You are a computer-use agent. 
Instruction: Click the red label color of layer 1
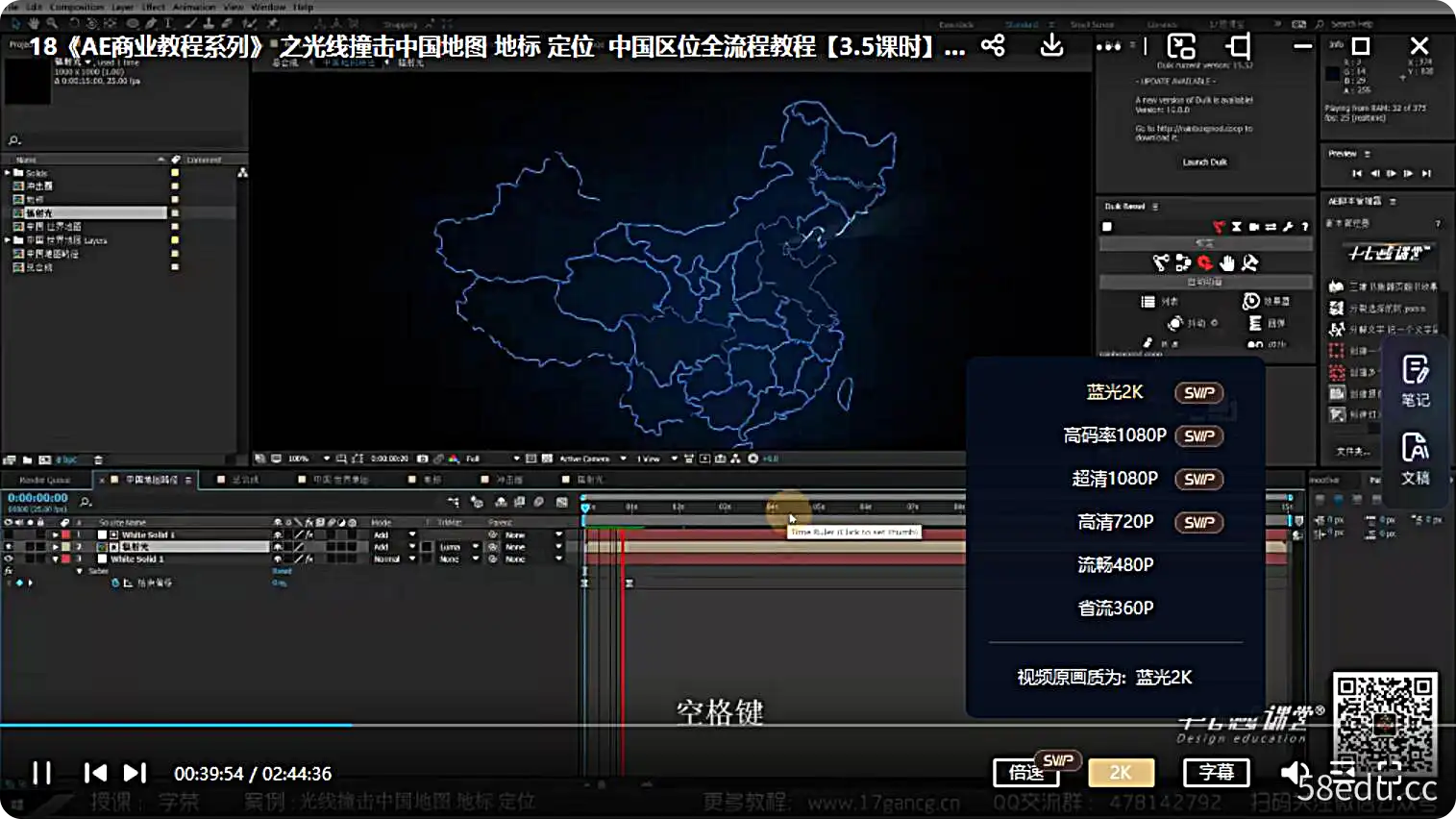point(65,534)
